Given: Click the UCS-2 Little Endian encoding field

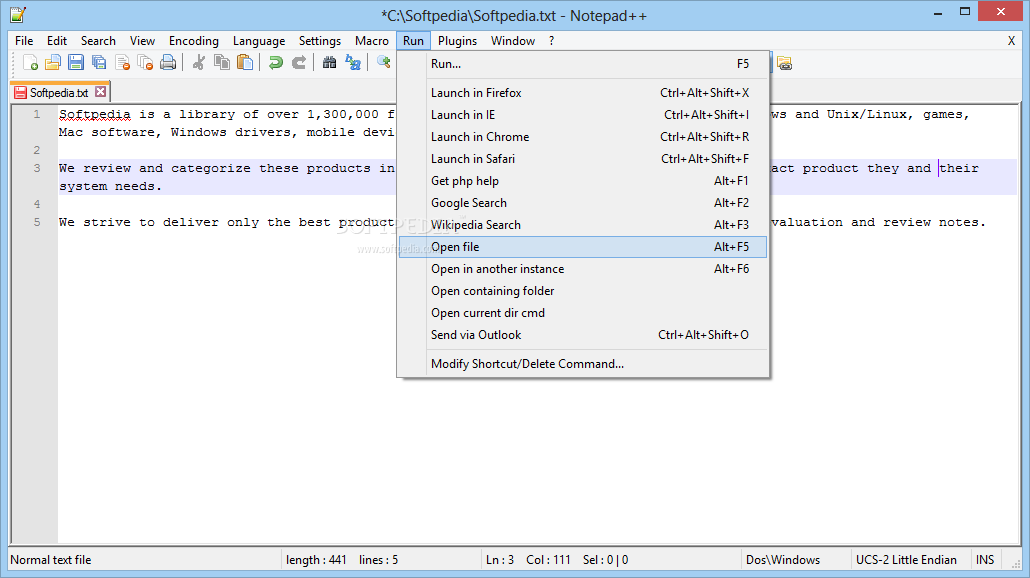Looking at the screenshot, I should click(907, 560).
